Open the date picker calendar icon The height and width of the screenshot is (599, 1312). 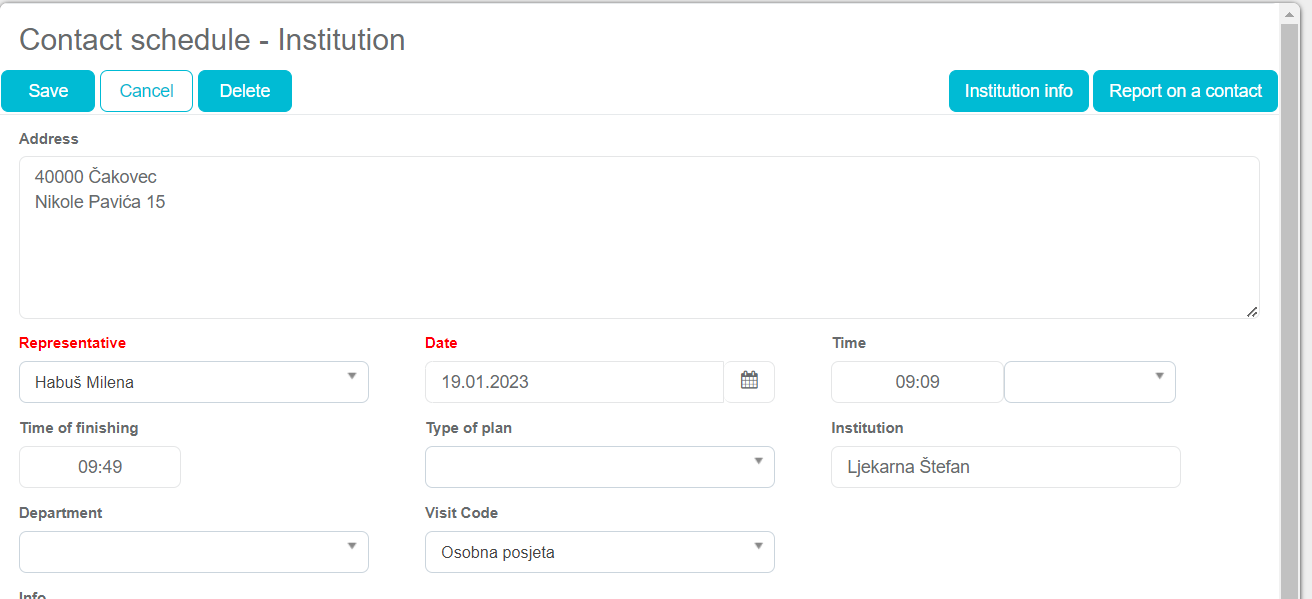click(x=749, y=381)
